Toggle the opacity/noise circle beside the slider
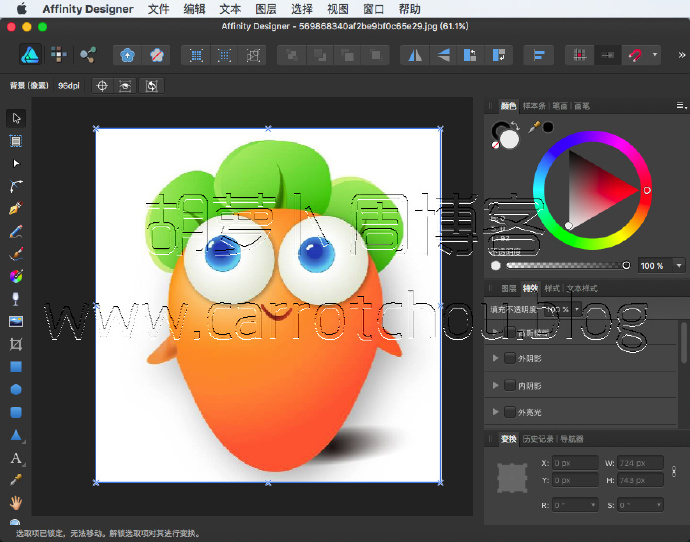This screenshot has height=542, width=690. 496,265
